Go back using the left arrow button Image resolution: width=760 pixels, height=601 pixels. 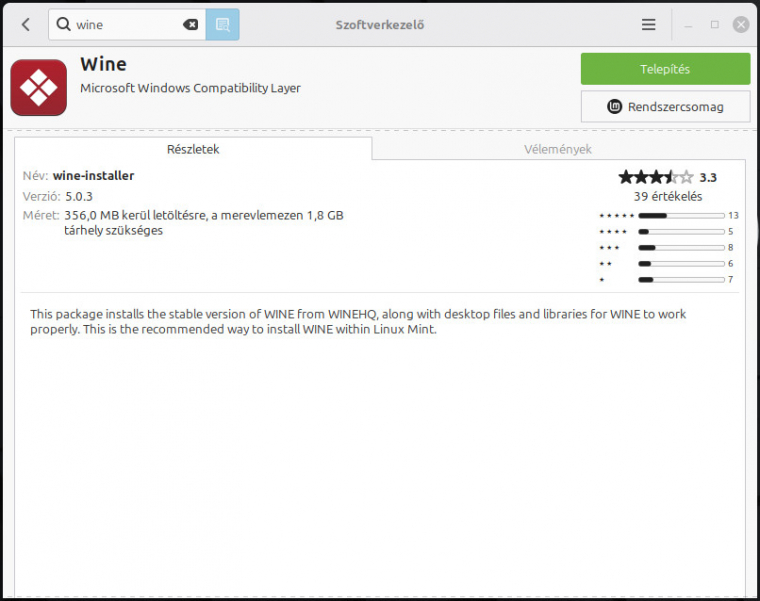26,24
